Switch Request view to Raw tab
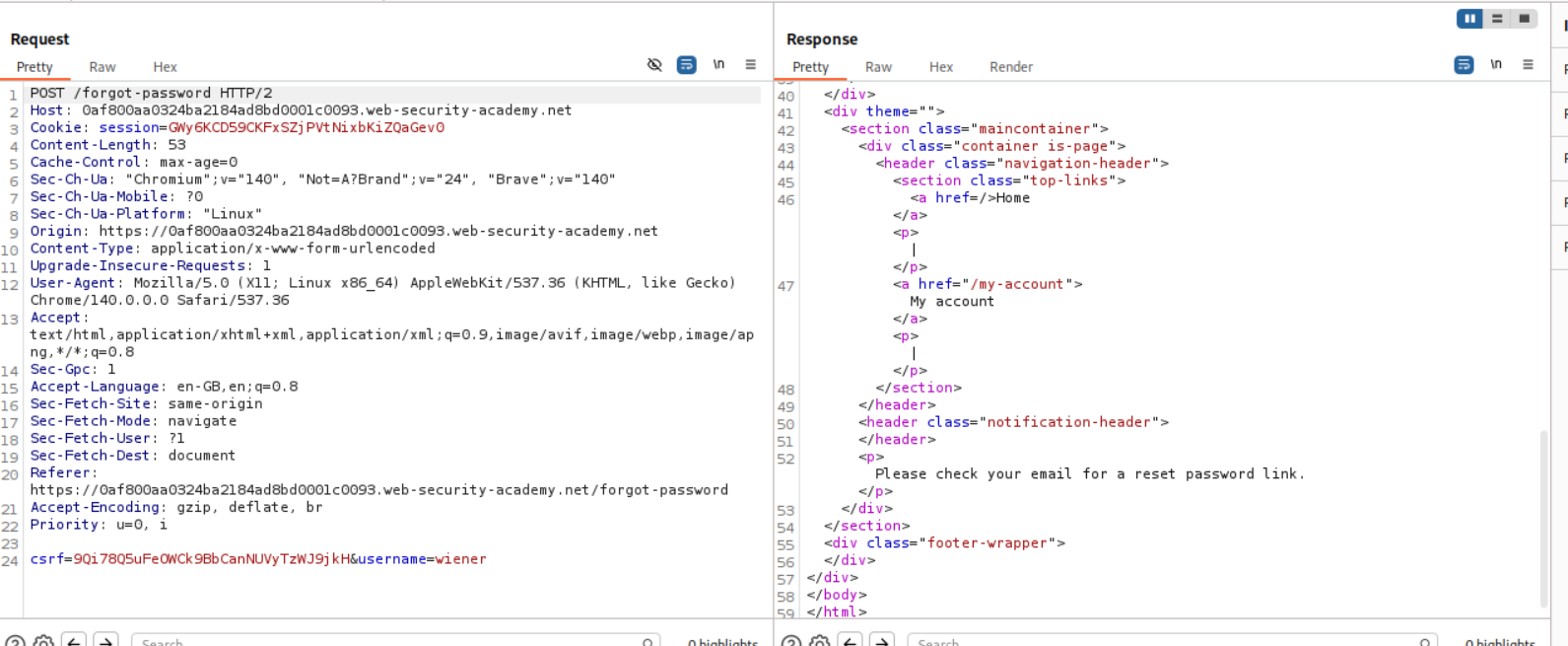Viewport: 1568px width, 646px height. 102,67
